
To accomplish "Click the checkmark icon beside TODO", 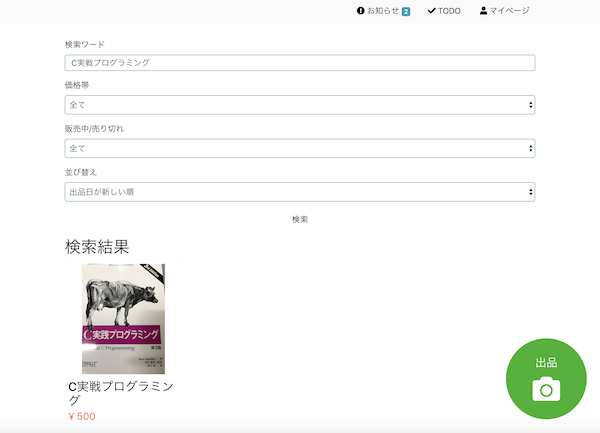I will click(x=431, y=11).
